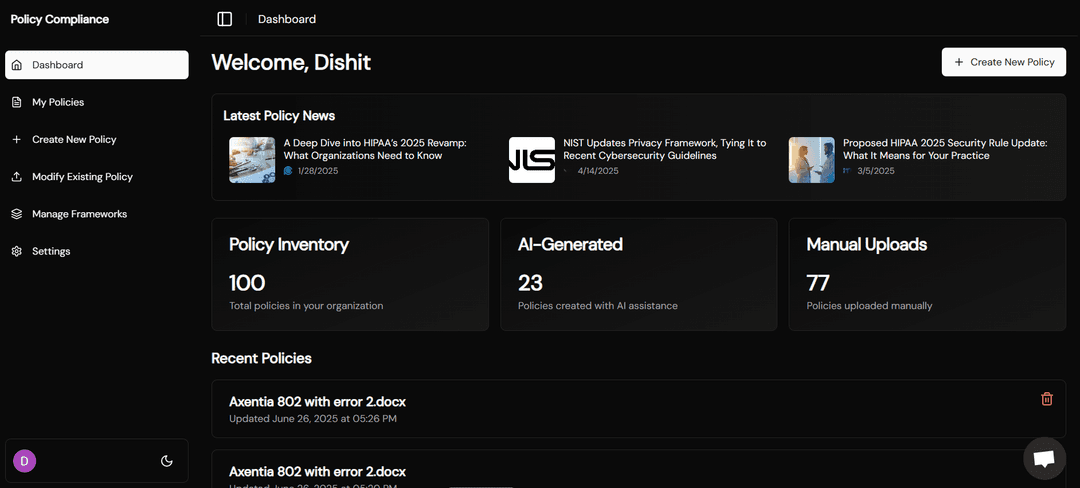This screenshot has height=488, width=1080.
Task: Toggle the sidebar collapse icon
Action: tap(224, 19)
